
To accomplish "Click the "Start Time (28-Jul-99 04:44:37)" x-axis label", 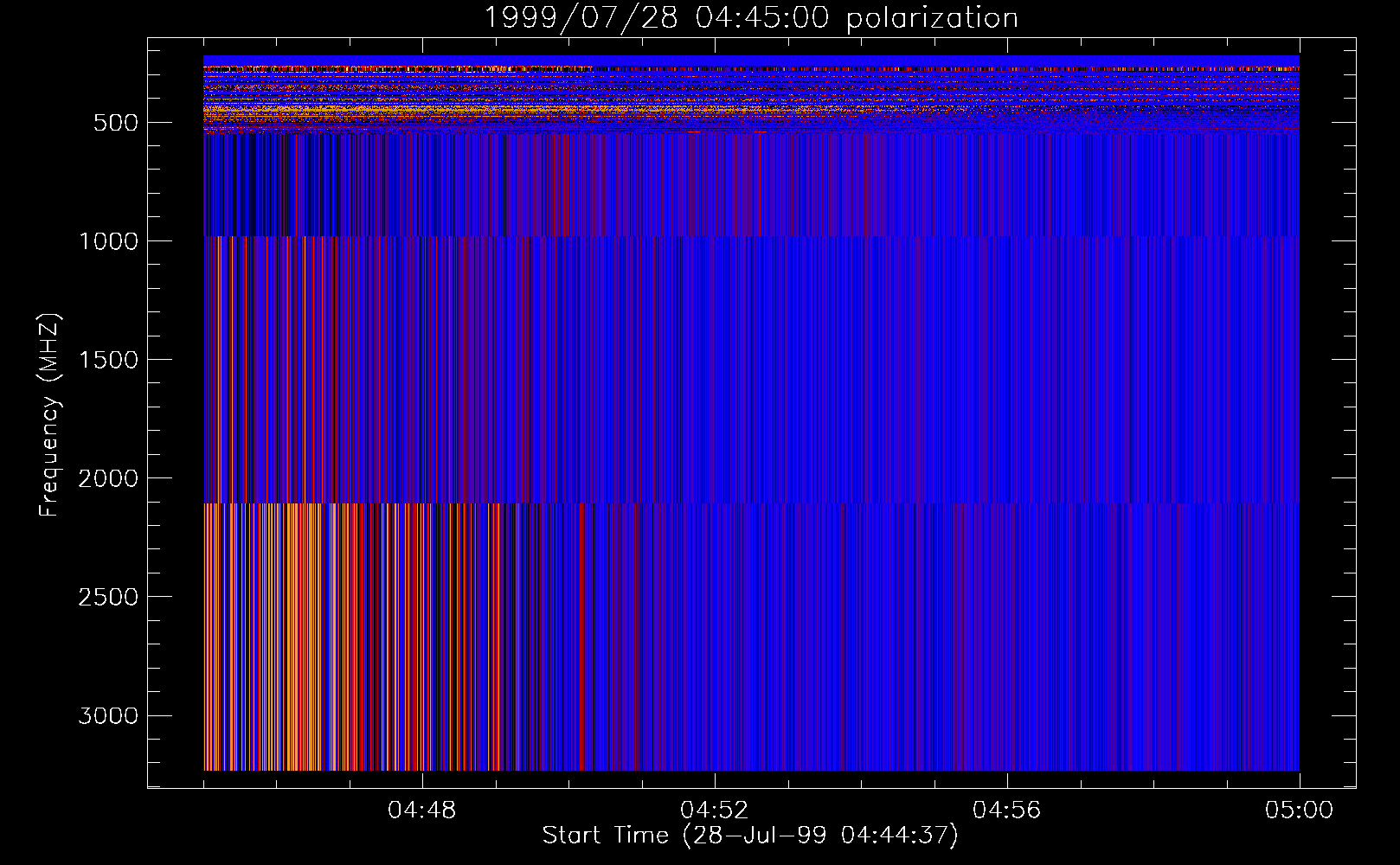I will click(x=750, y=836).
